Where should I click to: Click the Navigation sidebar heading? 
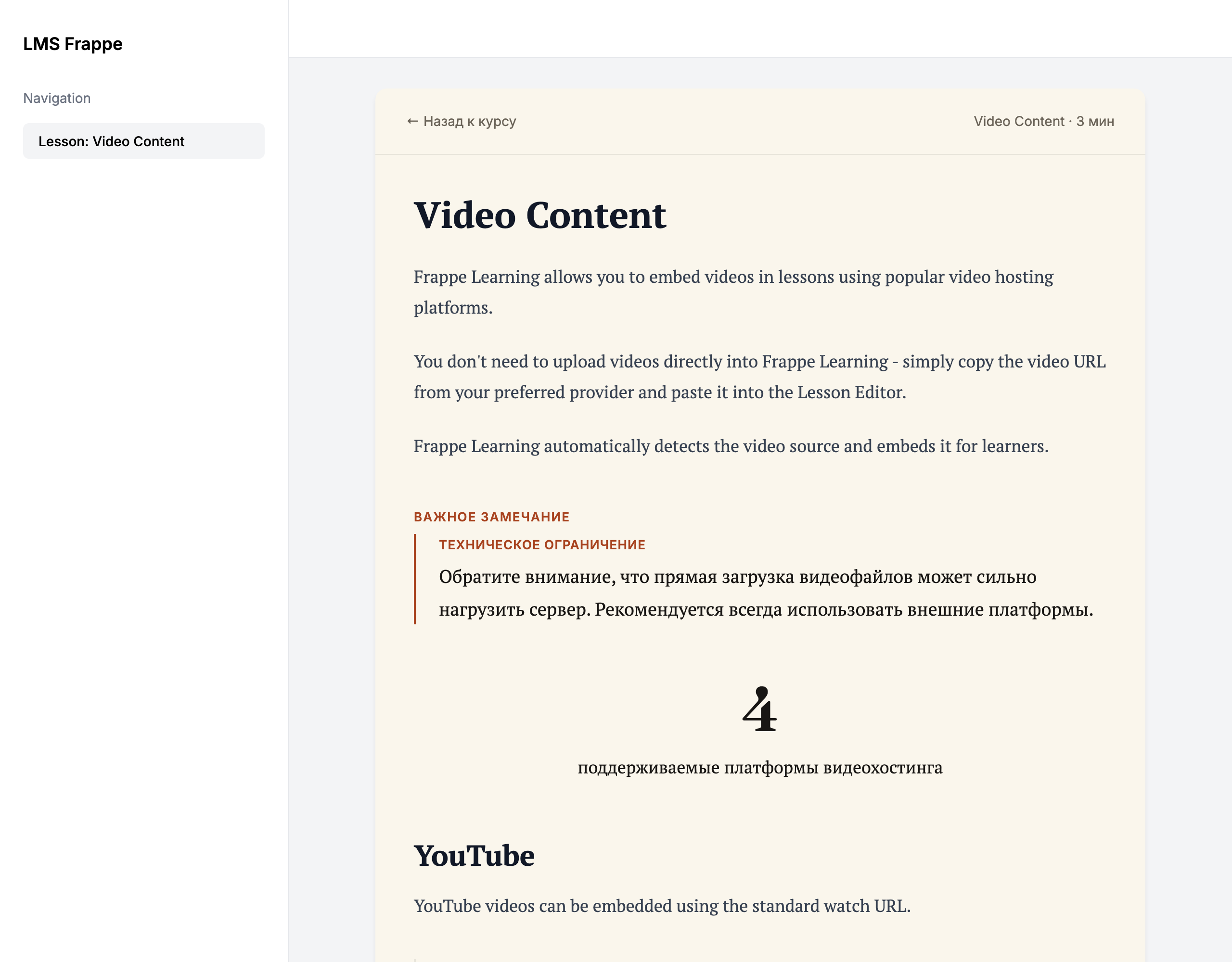click(57, 98)
